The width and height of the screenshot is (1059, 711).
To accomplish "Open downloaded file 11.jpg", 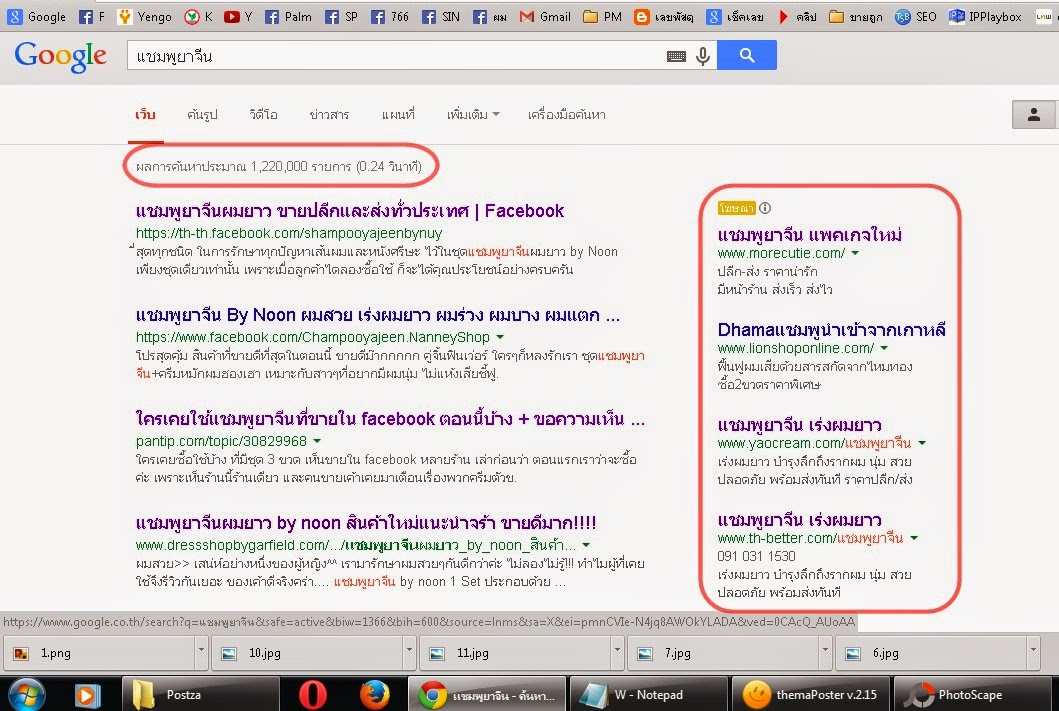I will click(x=516, y=653).
